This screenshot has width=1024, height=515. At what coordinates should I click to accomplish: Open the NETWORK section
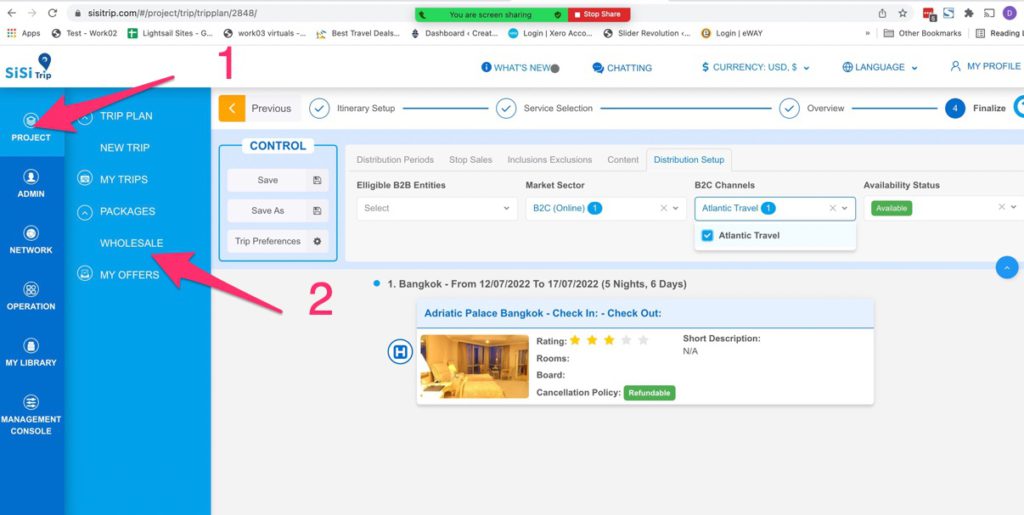pos(31,240)
